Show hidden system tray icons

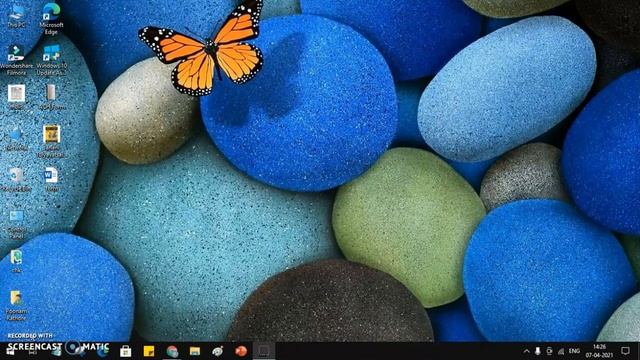(526, 351)
